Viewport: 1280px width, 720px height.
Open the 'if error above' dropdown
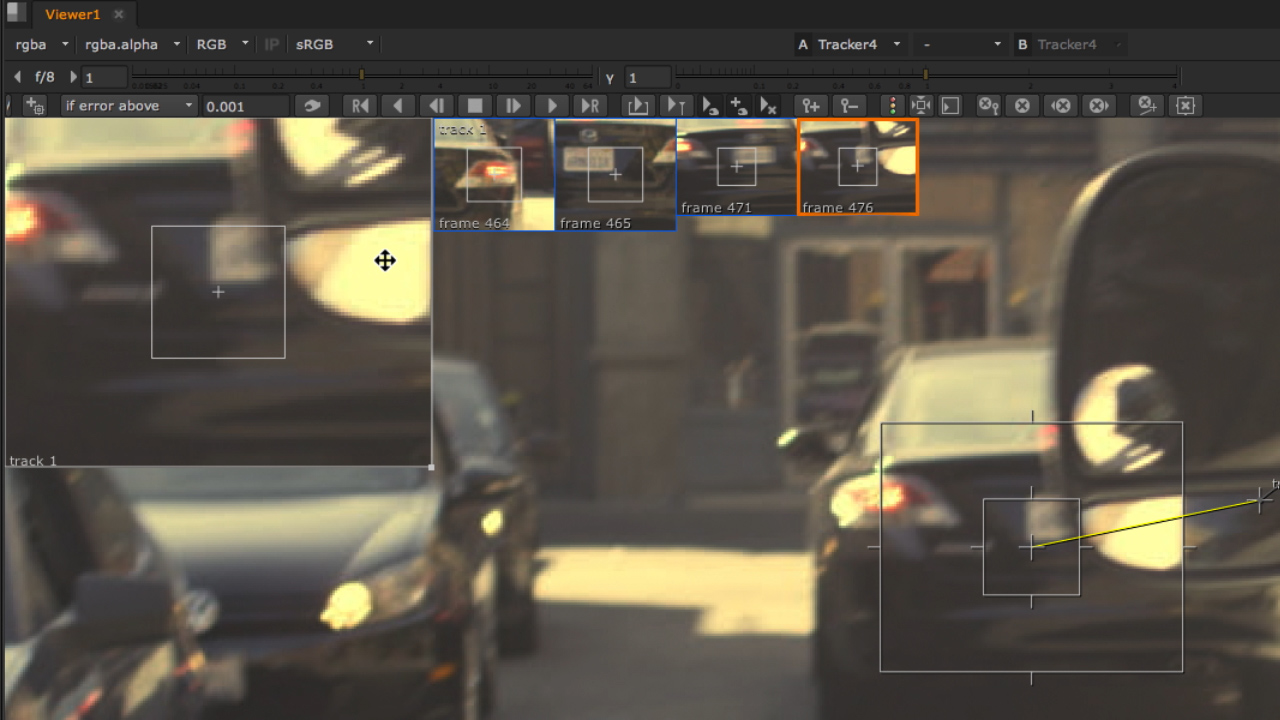(x=129, y=105)
